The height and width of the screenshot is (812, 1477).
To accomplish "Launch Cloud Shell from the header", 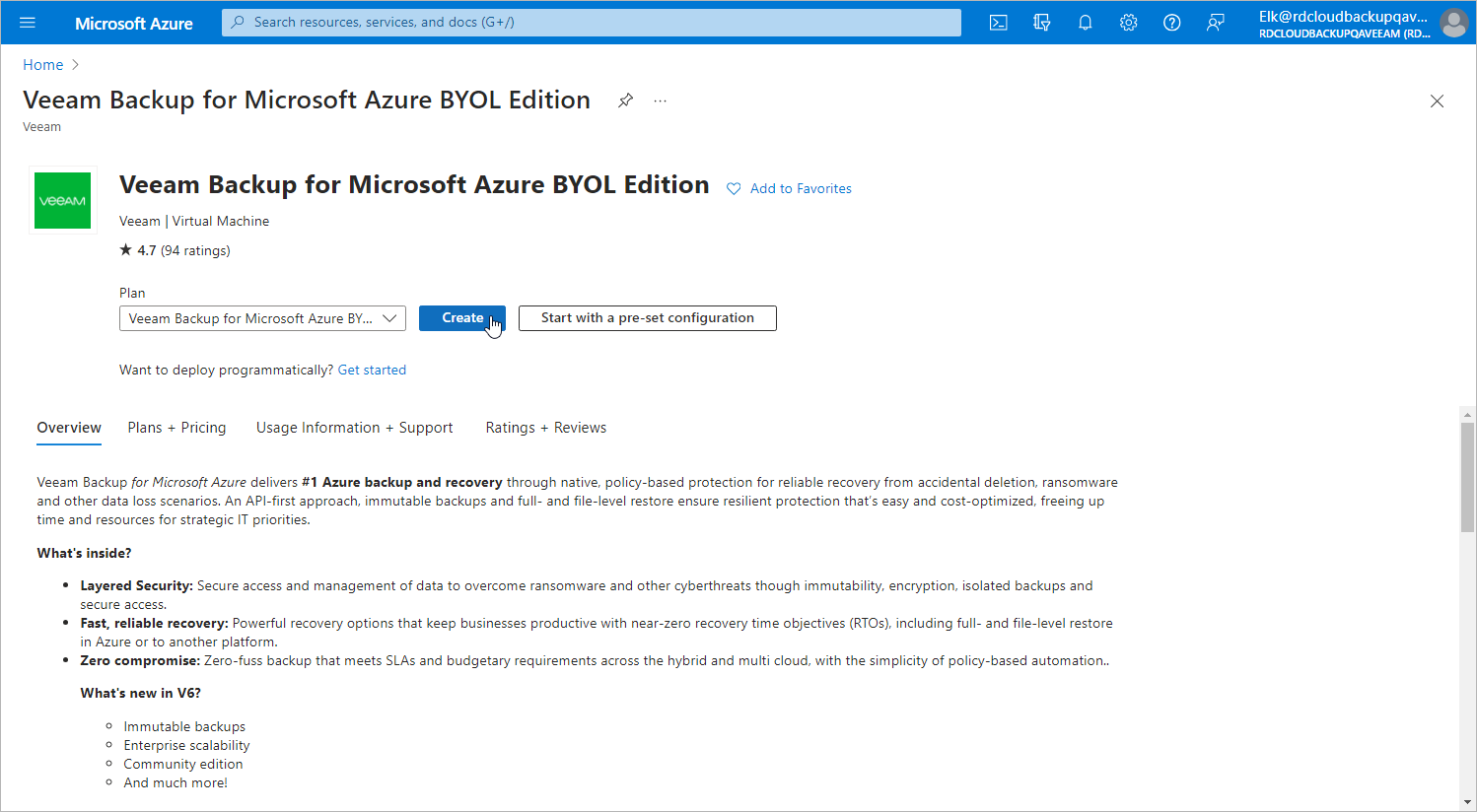I will click(x=998, y=23).
